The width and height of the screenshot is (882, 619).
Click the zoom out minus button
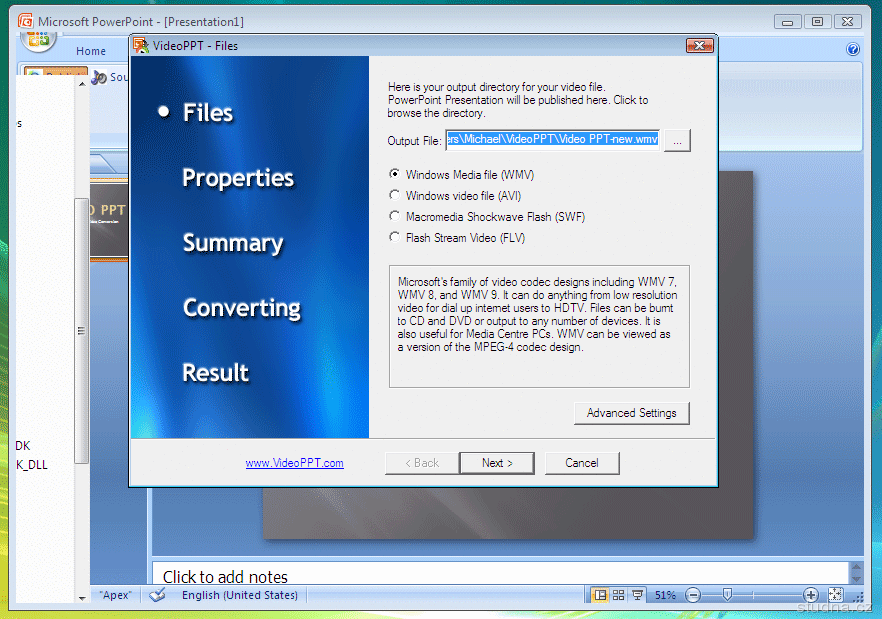(x=693, y=595)
